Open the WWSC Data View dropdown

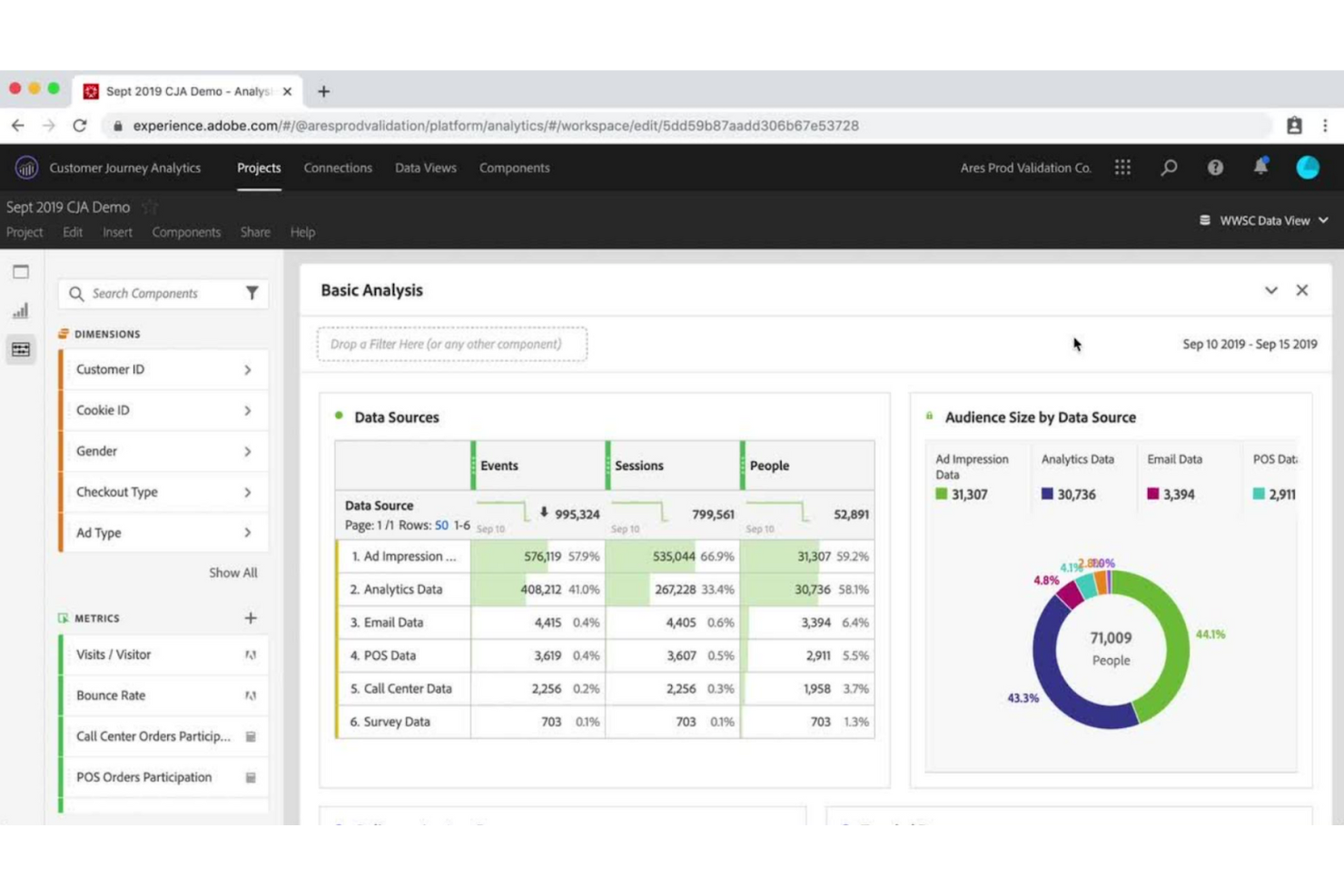click(x=1264, y=221)
